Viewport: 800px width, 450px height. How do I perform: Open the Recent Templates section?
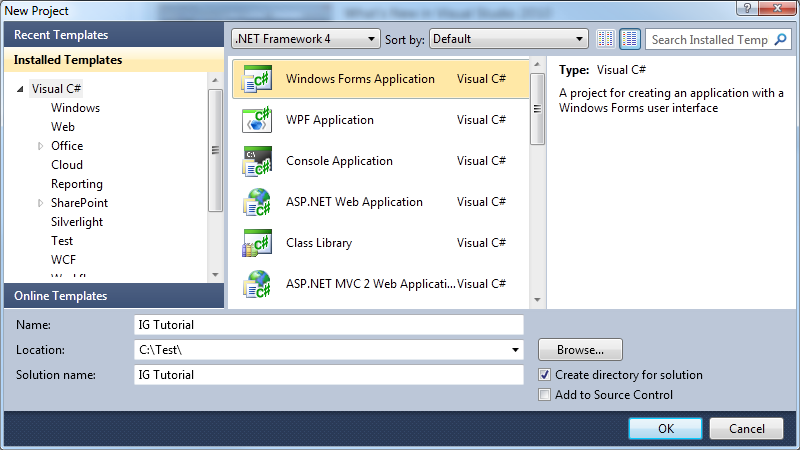coord(114,35)
